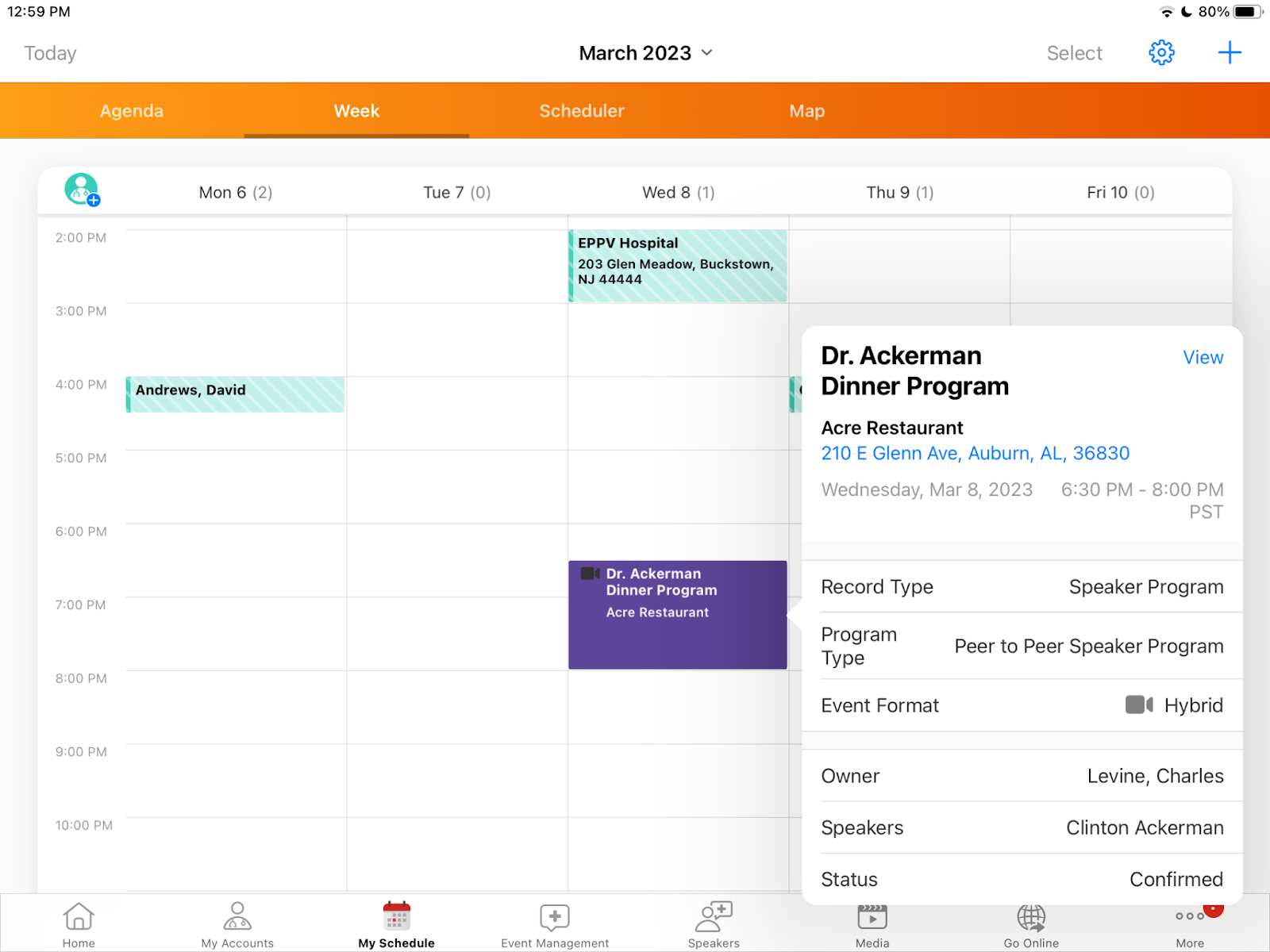Select the EPPV Hospital calendar event
The height and width of the screenshot is (952, 1270).
click(x=677, y=266)
